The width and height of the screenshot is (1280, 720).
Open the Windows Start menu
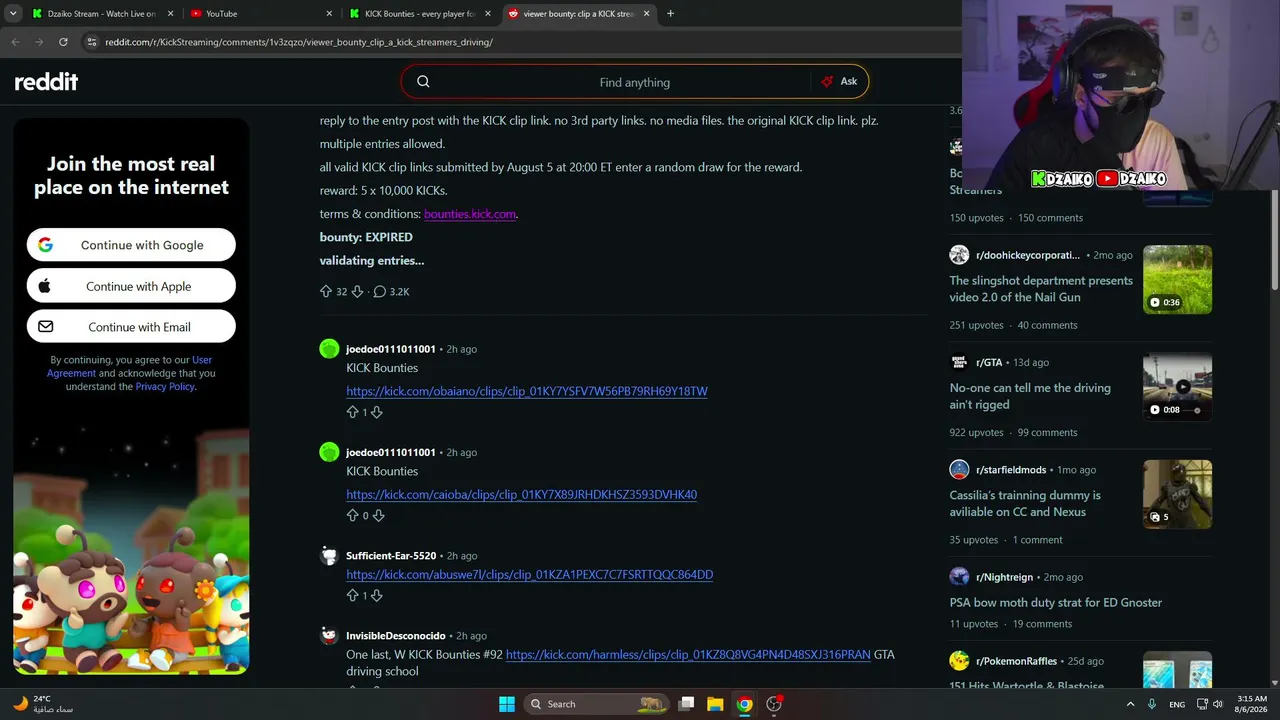pyautogui.click(x=507, y=704)
